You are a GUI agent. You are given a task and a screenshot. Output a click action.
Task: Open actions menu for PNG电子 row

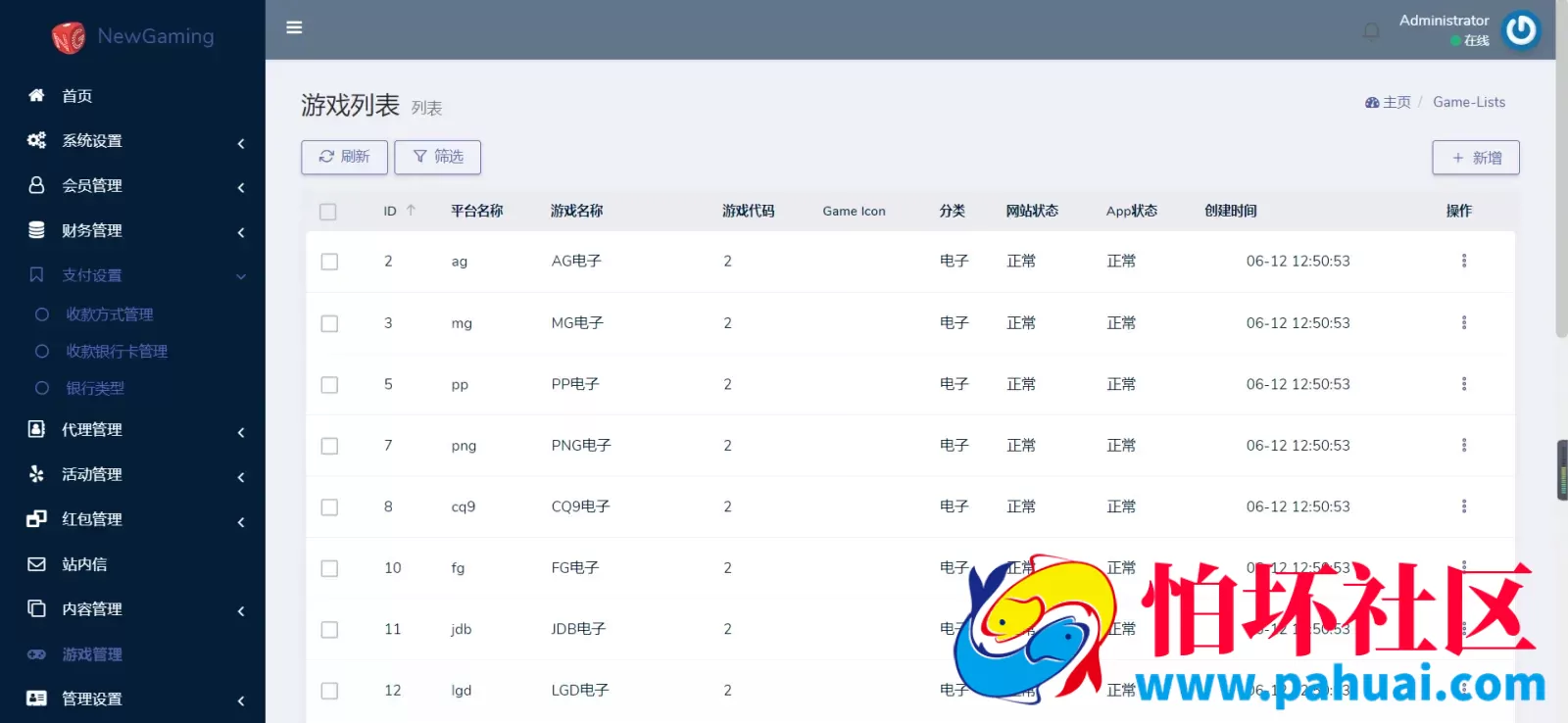coord(1464,445)
